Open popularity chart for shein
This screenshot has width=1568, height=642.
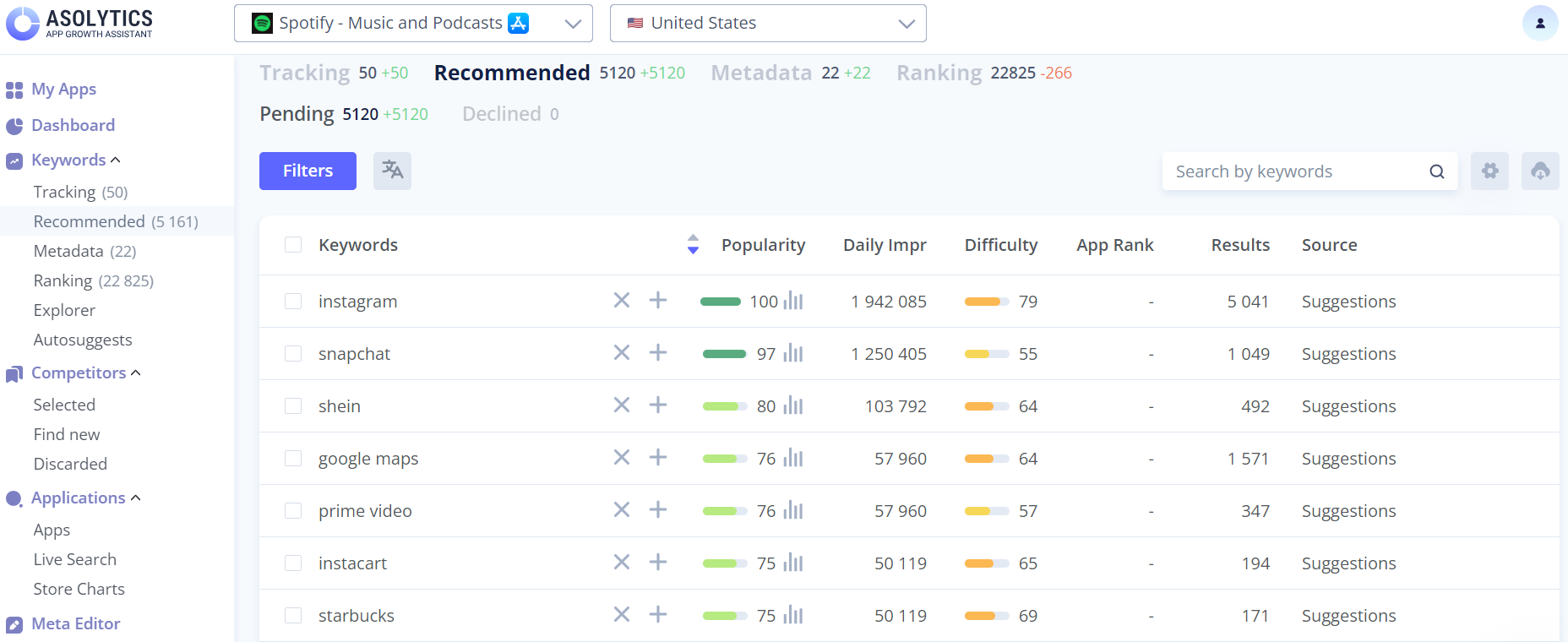(793, 405)
